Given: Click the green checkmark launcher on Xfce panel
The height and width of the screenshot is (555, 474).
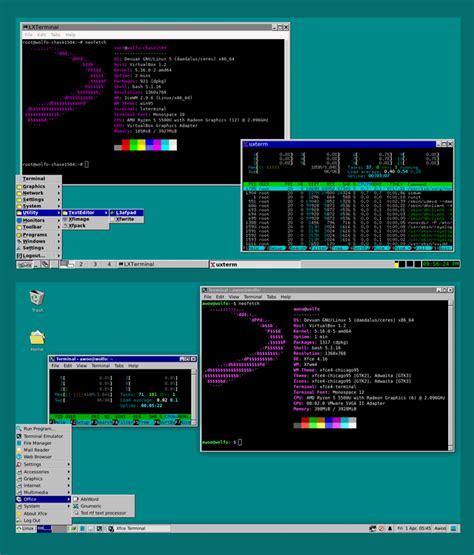Looking at the screenshot, I should (73, 528).
